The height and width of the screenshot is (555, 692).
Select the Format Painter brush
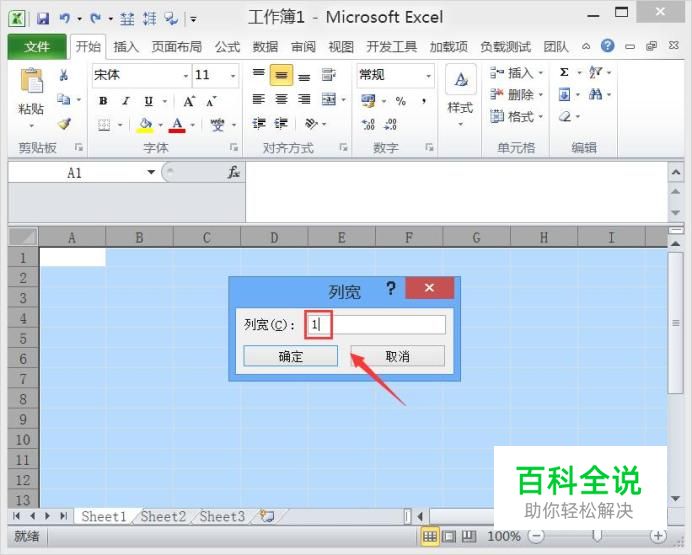[64, 124]
